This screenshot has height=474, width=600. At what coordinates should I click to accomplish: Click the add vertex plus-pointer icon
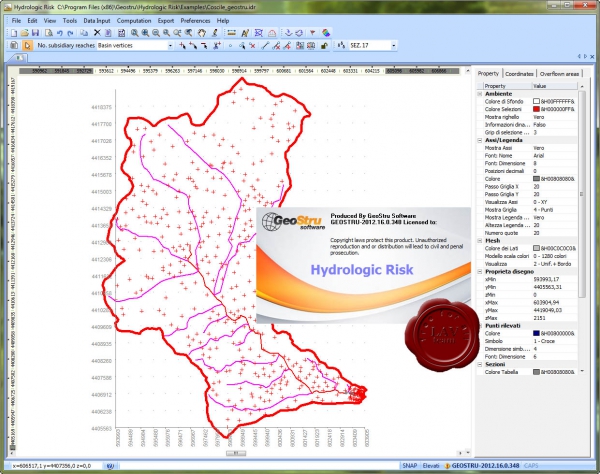[183, 46]
